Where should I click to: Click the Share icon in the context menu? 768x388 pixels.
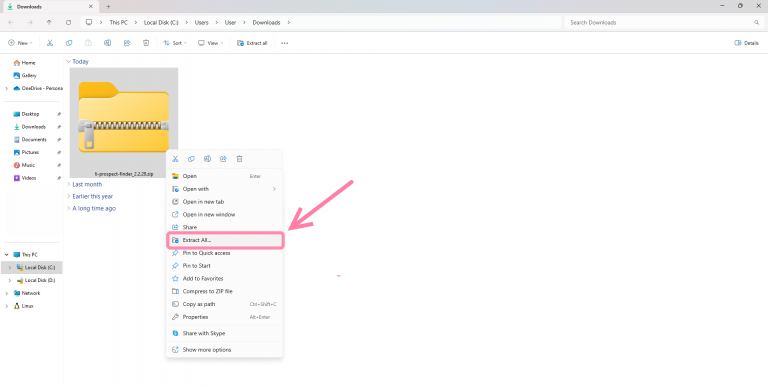[223, 159]
